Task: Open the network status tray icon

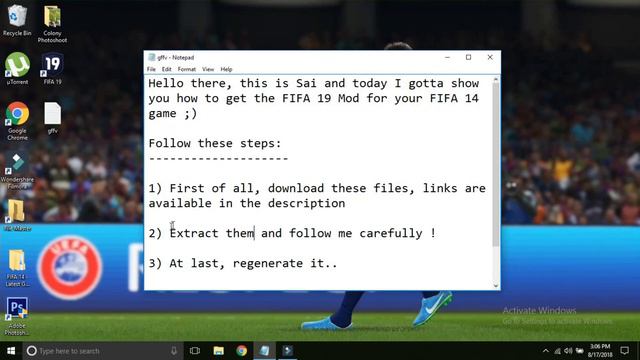Action: 557,351
